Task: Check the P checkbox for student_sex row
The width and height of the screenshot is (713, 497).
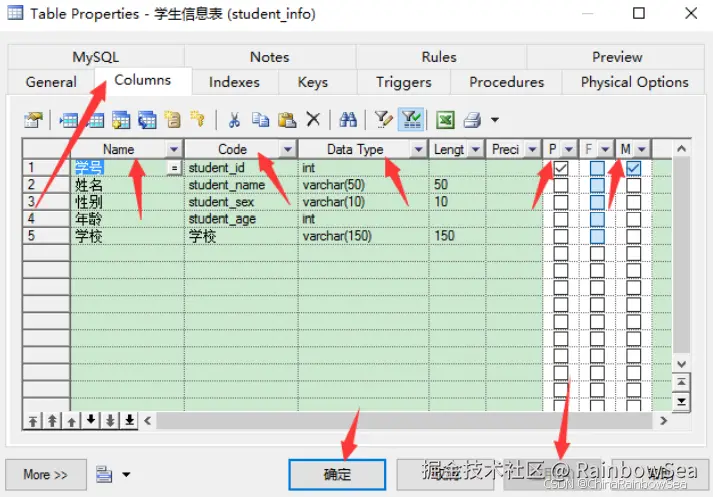Action: 561,202
